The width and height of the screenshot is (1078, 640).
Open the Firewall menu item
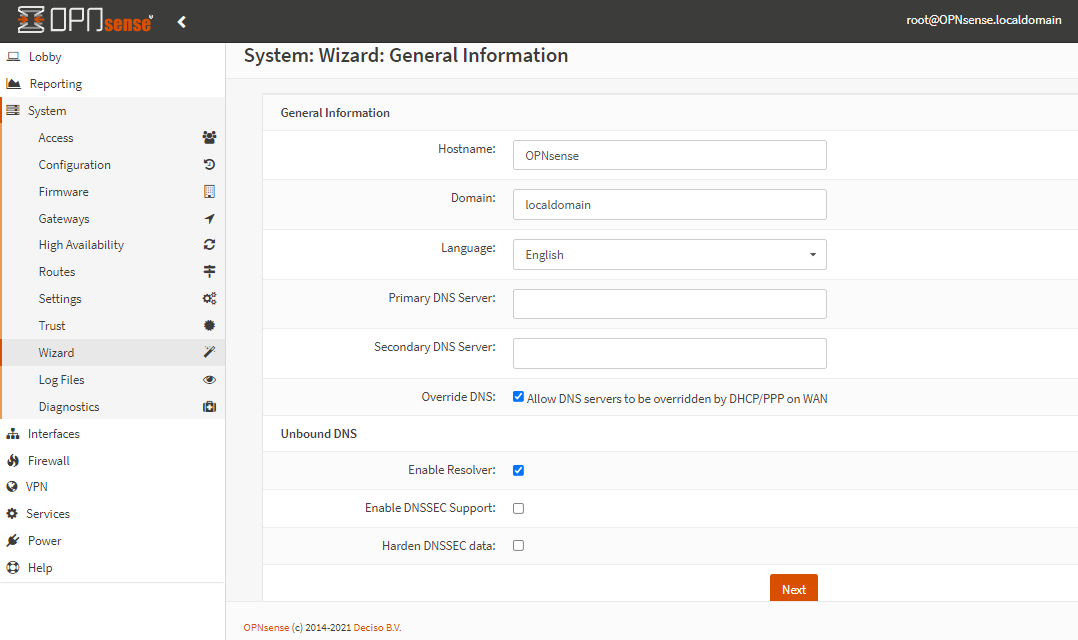[x=47, y=460]
